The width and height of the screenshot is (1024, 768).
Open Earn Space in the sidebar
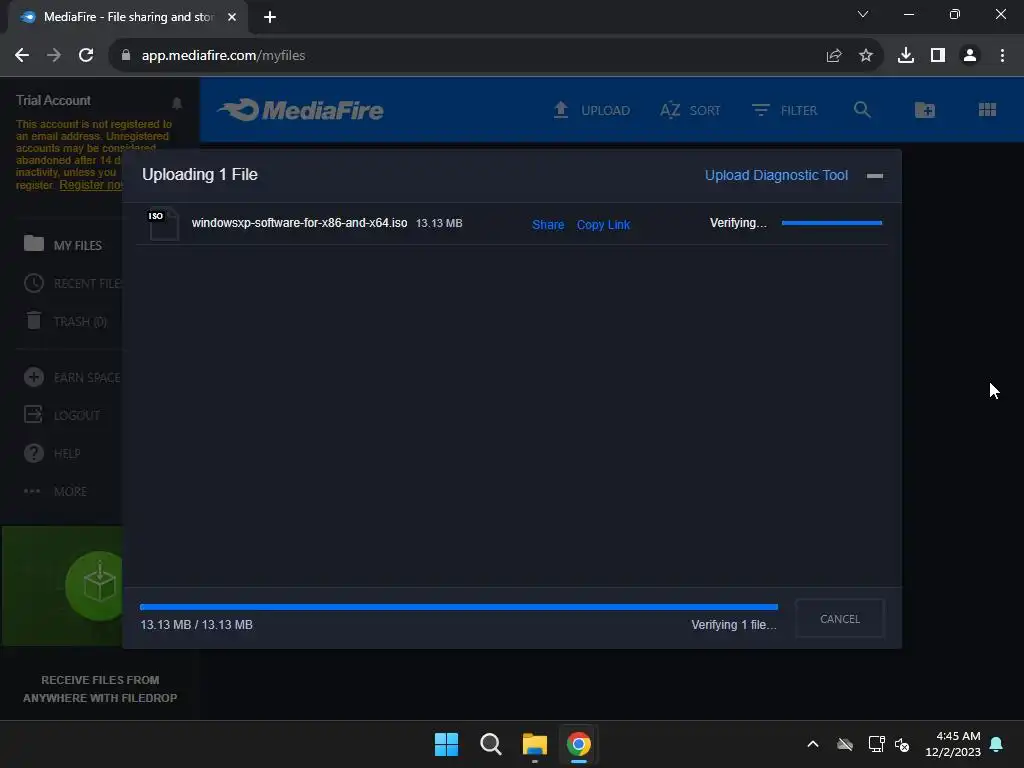coord(72,377)
